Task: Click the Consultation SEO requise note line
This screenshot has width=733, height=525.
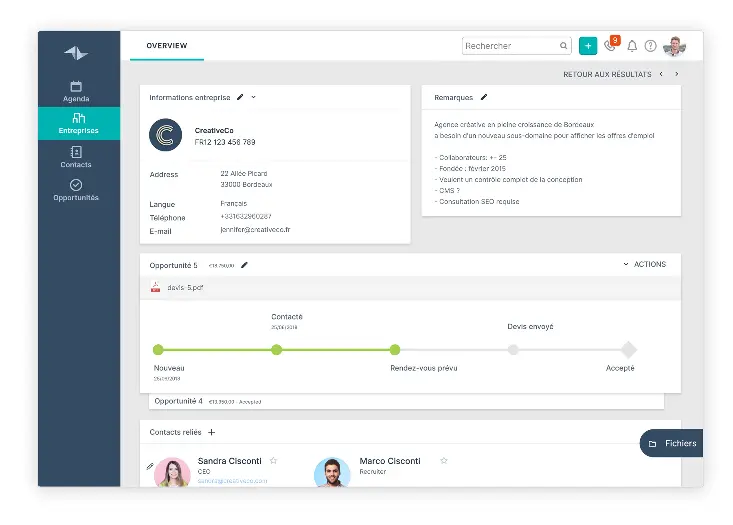Action: point(477,201)
